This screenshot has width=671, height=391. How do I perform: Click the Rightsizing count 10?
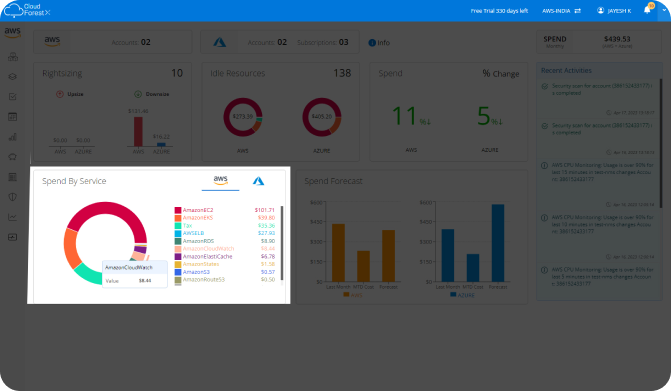[x=177, y=73]
